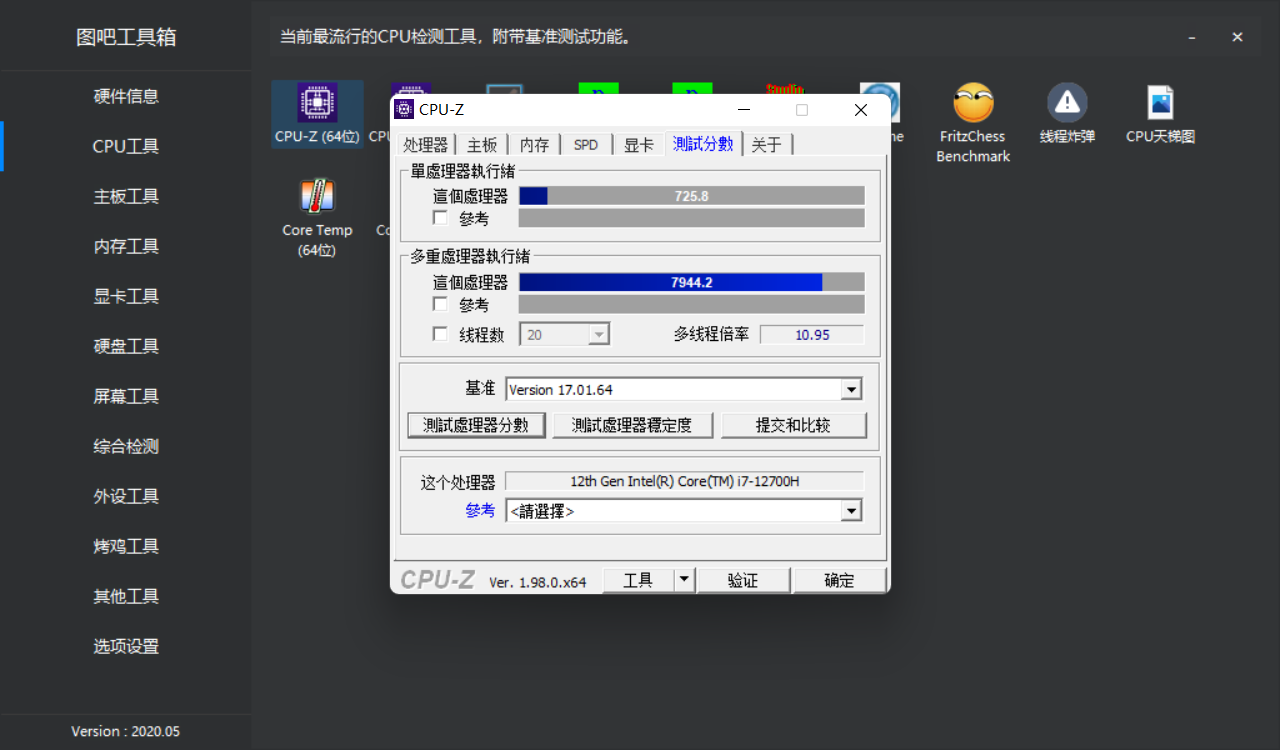Screen dimensions: 1280x750
Task: Click the empty multi thread reference bar
Action: 692,304
